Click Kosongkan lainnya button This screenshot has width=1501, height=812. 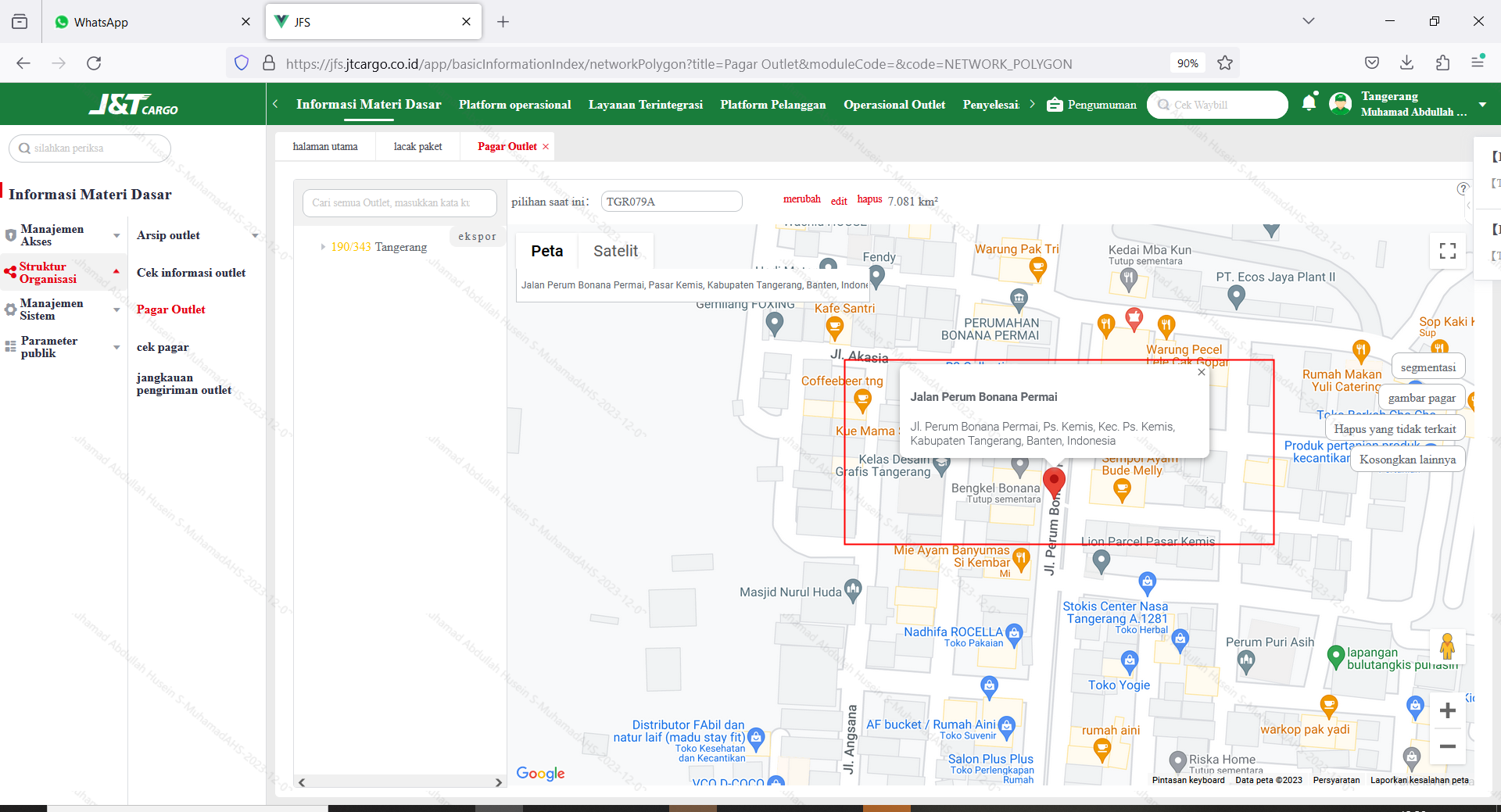pyautogui.click(x=1407, y=460)
